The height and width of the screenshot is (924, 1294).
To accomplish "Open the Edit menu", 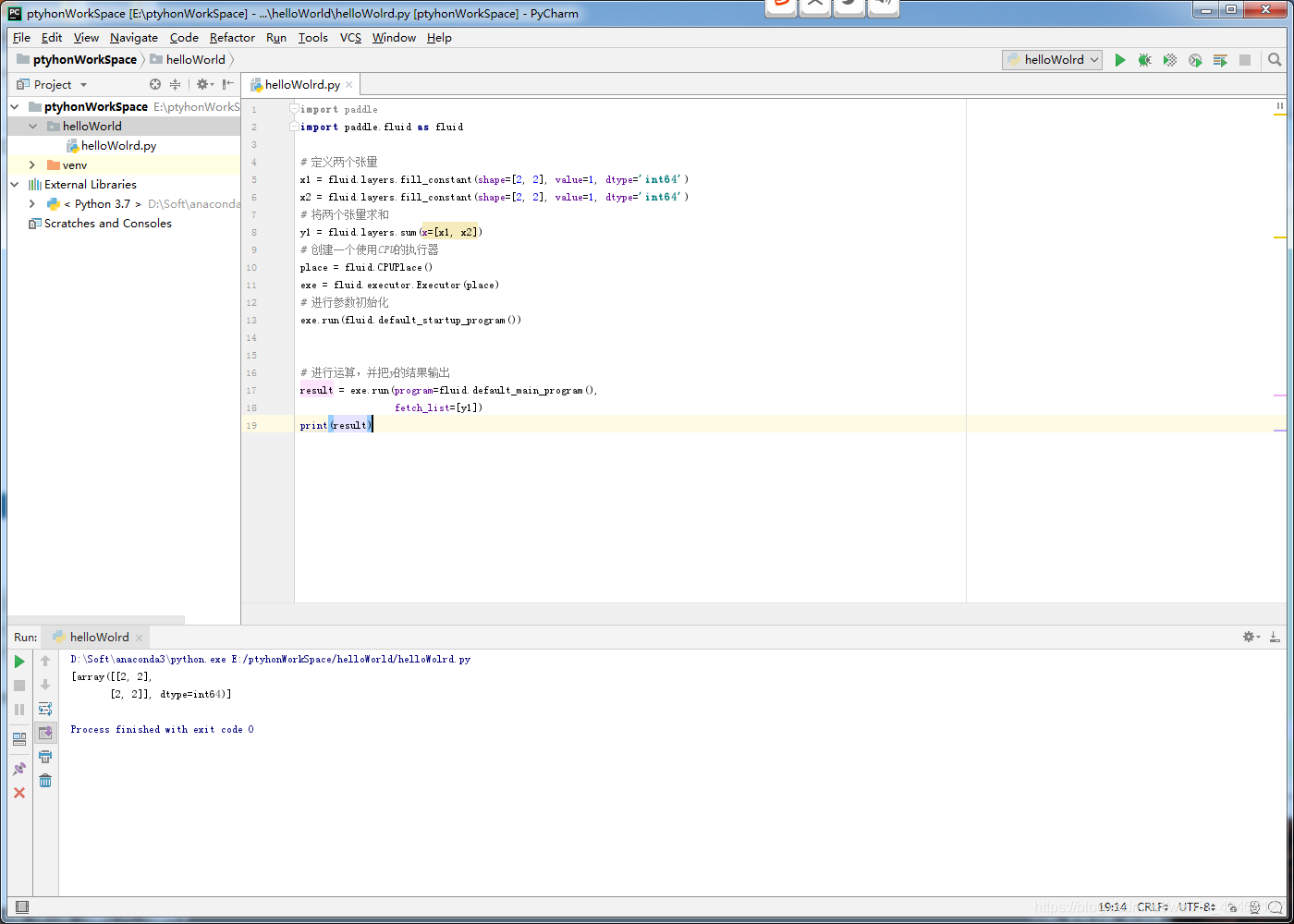I will (52, 38).
